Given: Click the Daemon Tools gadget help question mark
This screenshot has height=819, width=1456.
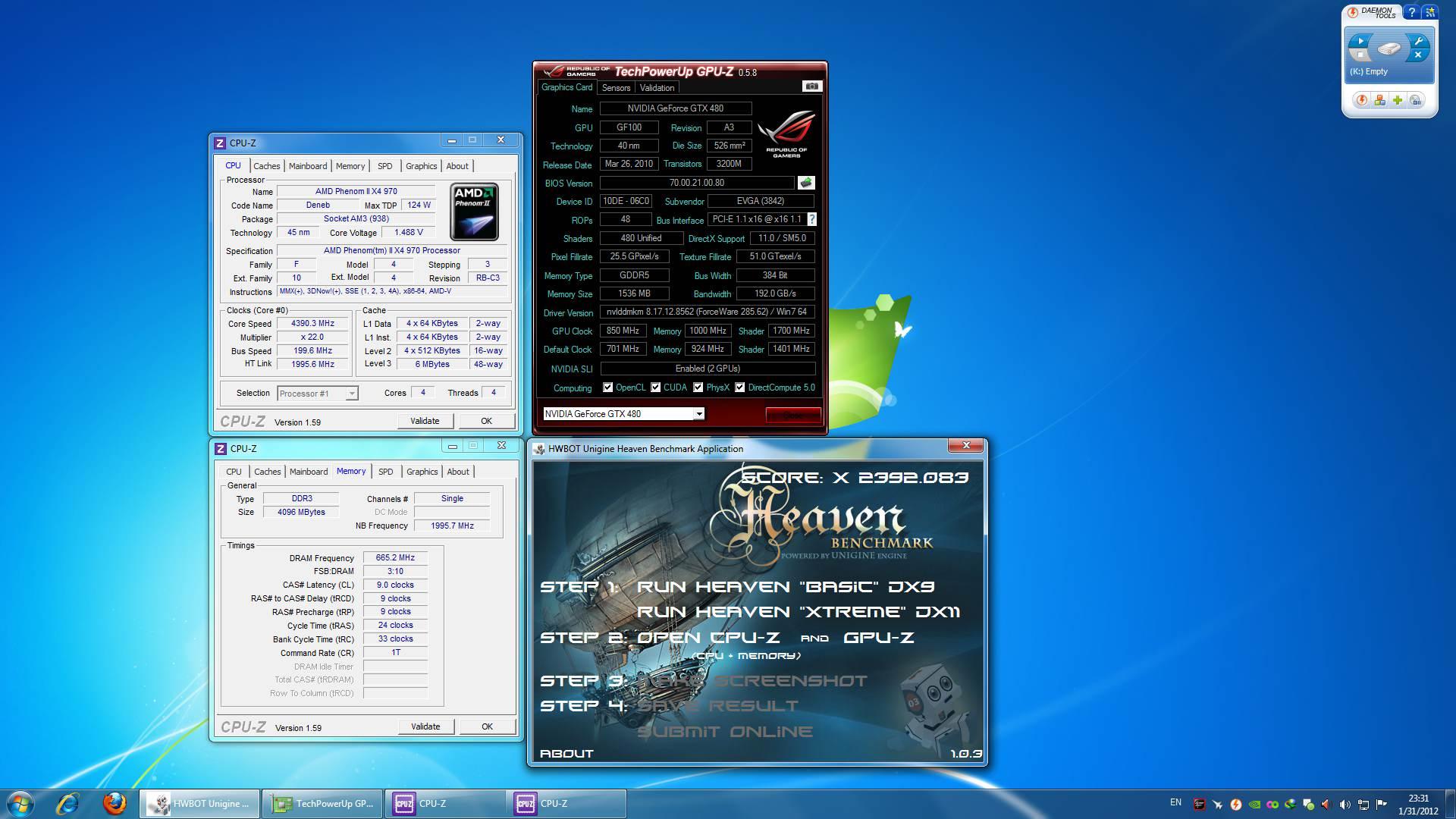Looking at the screenshot, I should click(x=1411, y=13).
